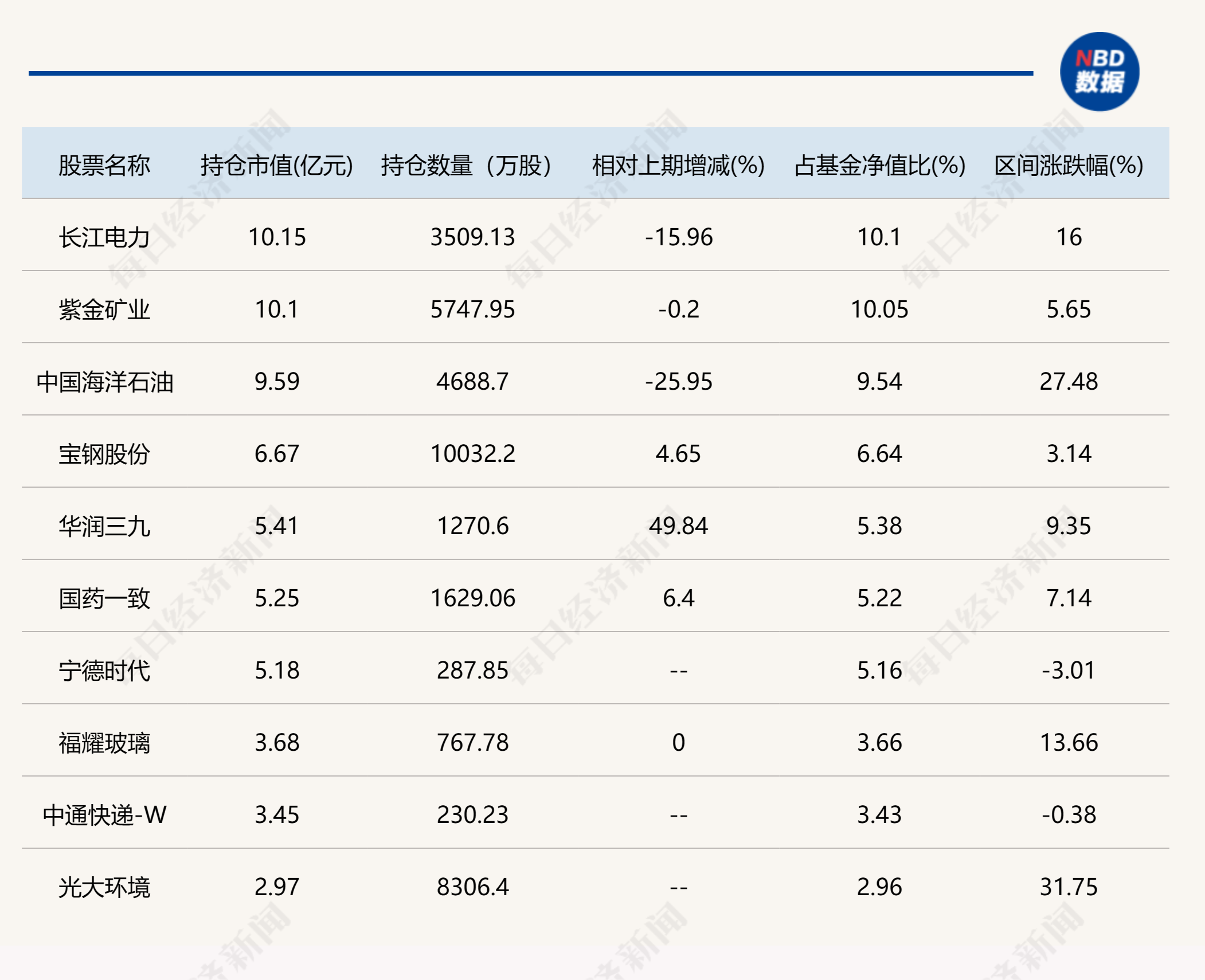Select 国药一致 share count 1629.06
Image resolution: width=1205 pixels, height=980 pixels.
click(472, 598)
